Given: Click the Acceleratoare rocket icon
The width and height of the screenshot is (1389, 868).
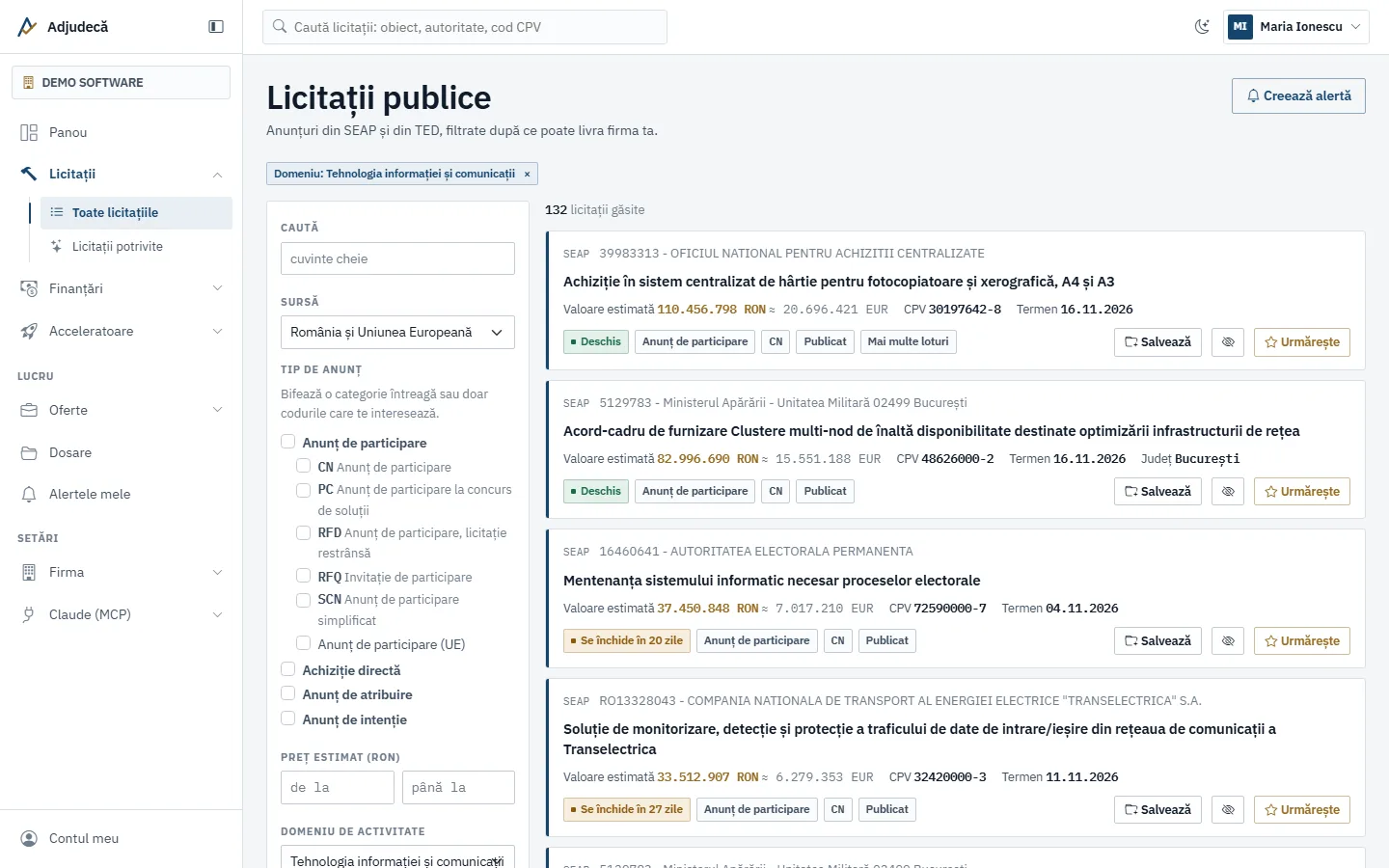Looking at the screenshot, I should [29, 331].
